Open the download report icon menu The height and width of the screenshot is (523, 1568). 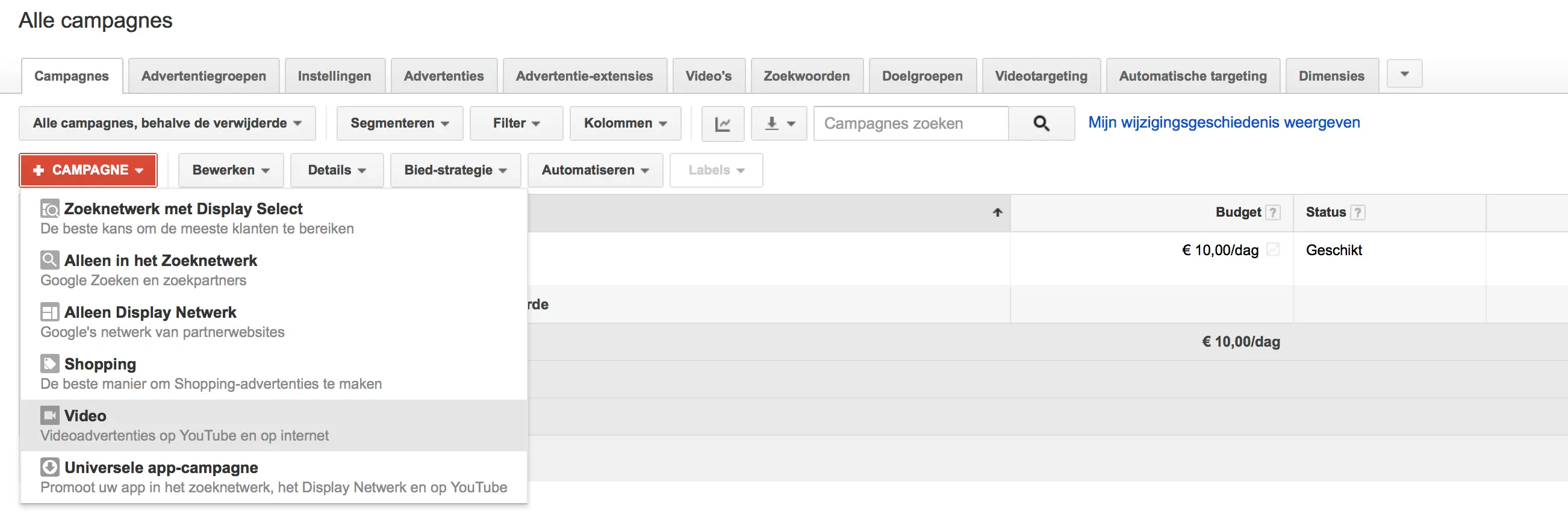(x=779, y=123)
